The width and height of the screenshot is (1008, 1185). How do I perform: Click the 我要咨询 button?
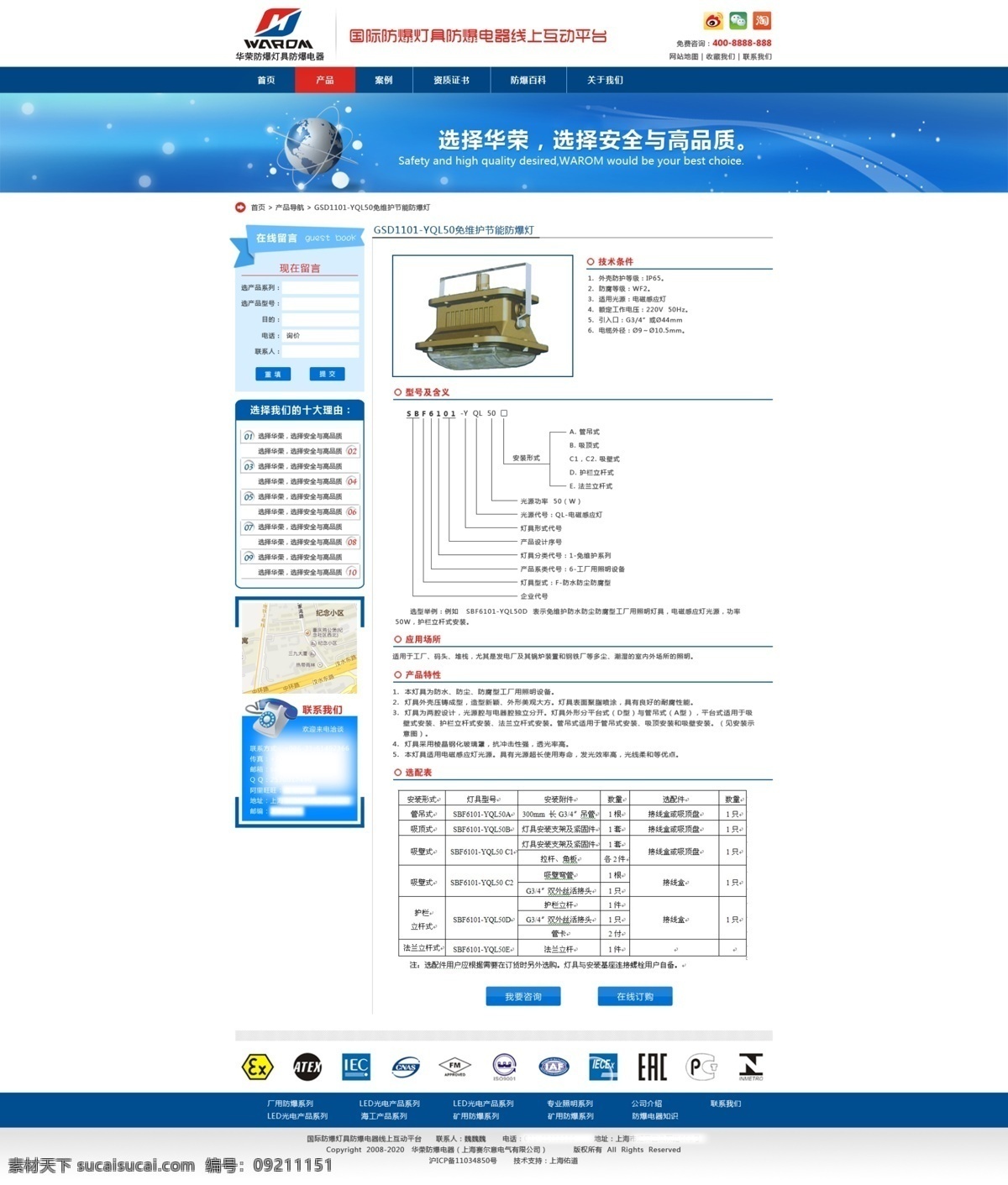[523, 997]
